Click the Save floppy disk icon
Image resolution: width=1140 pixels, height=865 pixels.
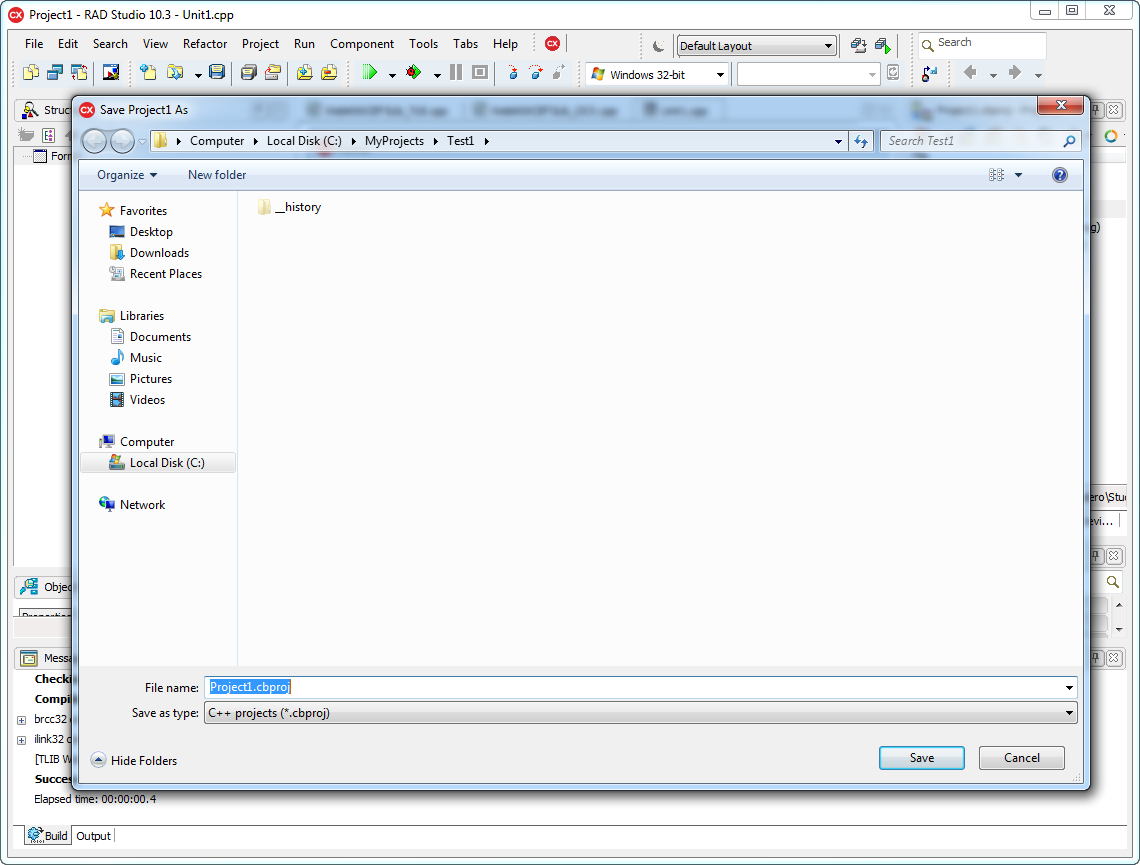(217, 73)
